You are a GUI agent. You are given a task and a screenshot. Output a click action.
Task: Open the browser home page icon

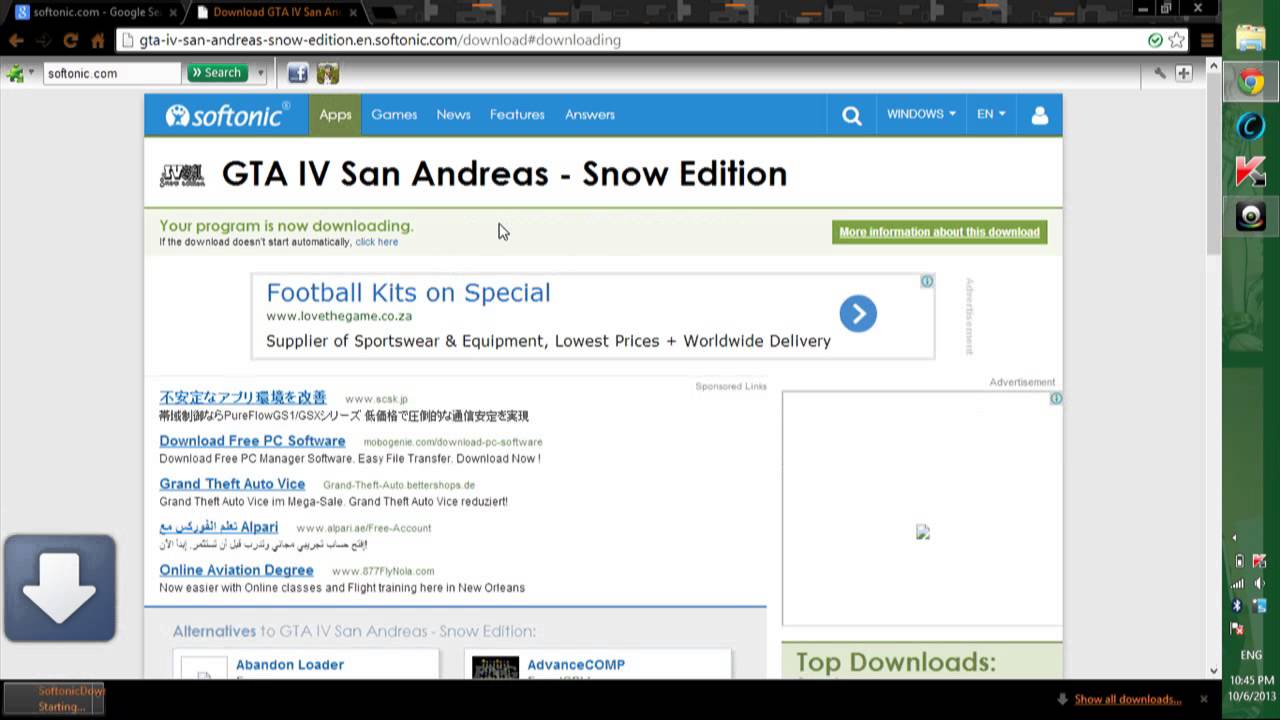97,41
